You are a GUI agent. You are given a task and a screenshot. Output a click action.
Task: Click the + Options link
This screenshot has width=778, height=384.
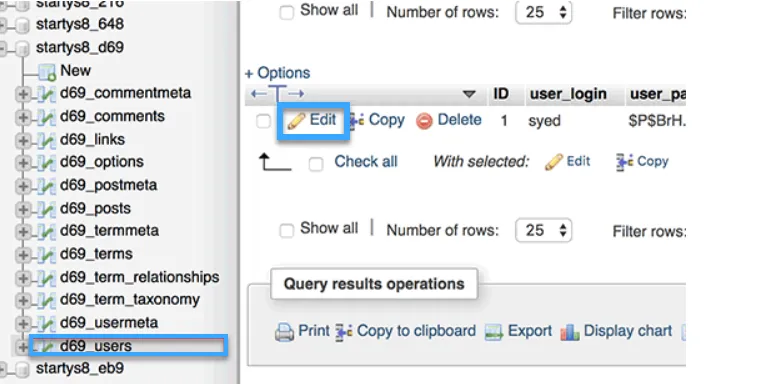tap(277, 73)
